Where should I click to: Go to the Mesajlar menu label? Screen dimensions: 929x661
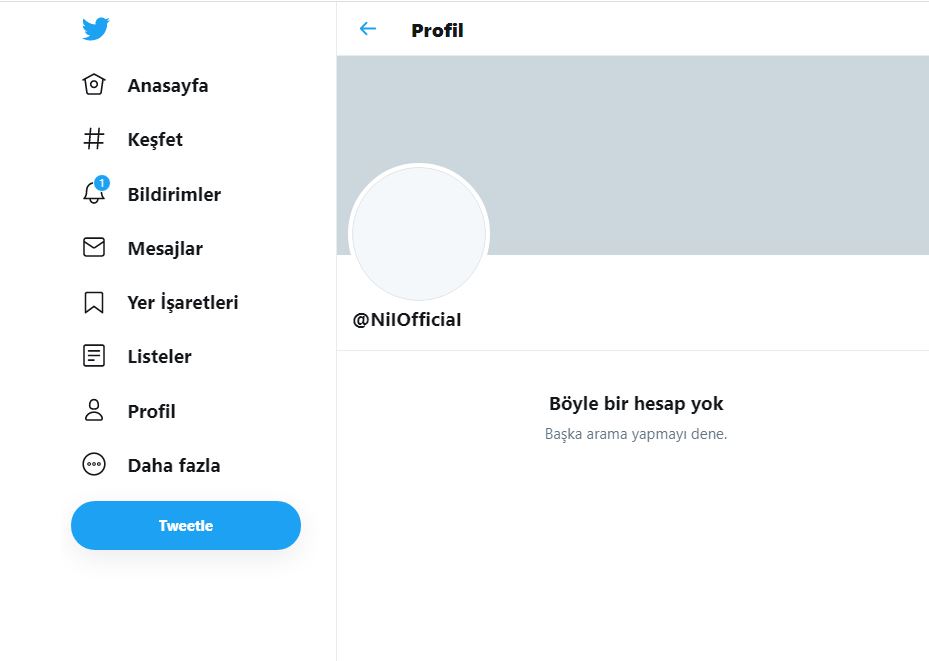[165, 248]
